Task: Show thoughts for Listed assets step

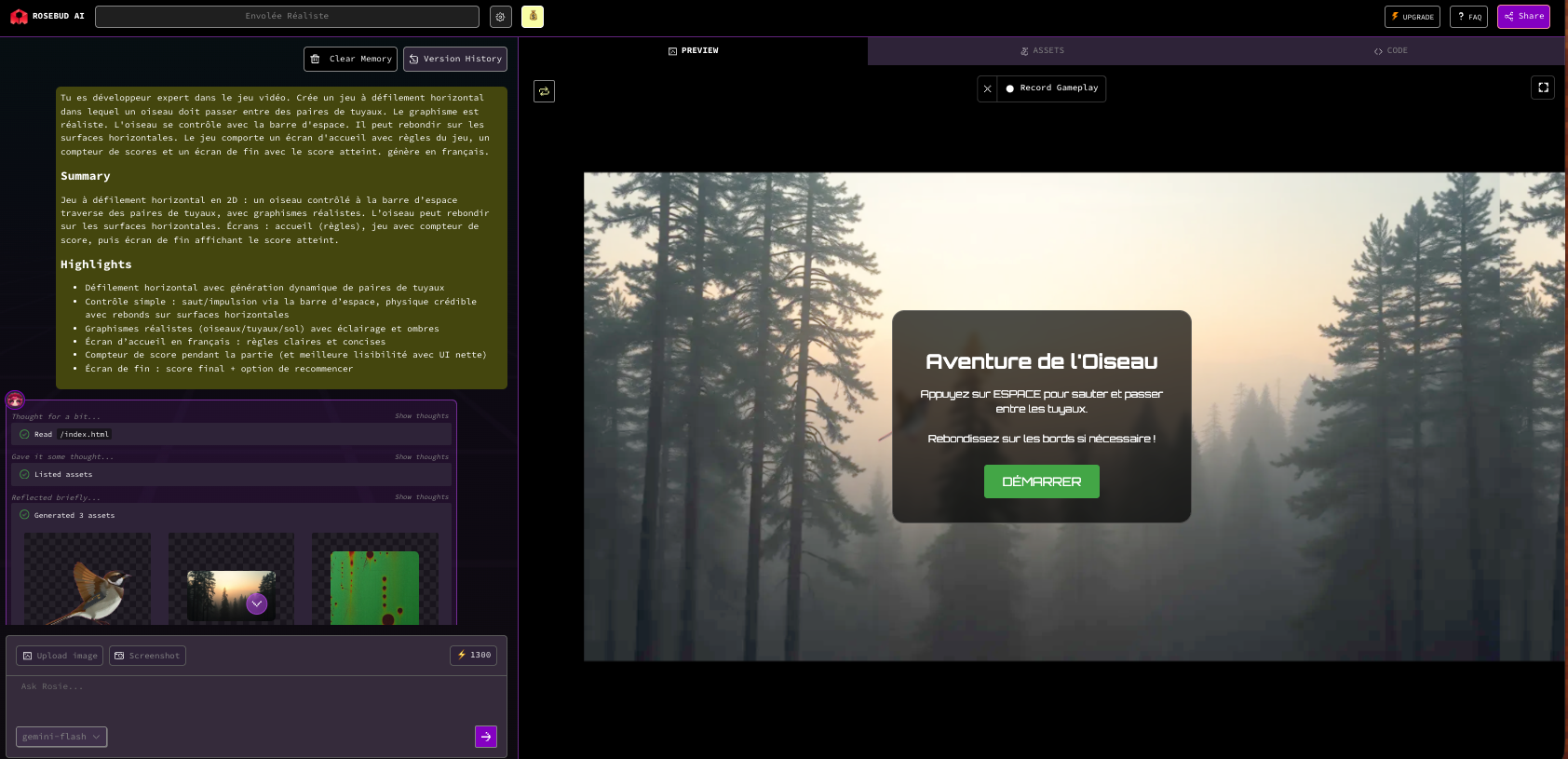Action: (x=421, y=457)
